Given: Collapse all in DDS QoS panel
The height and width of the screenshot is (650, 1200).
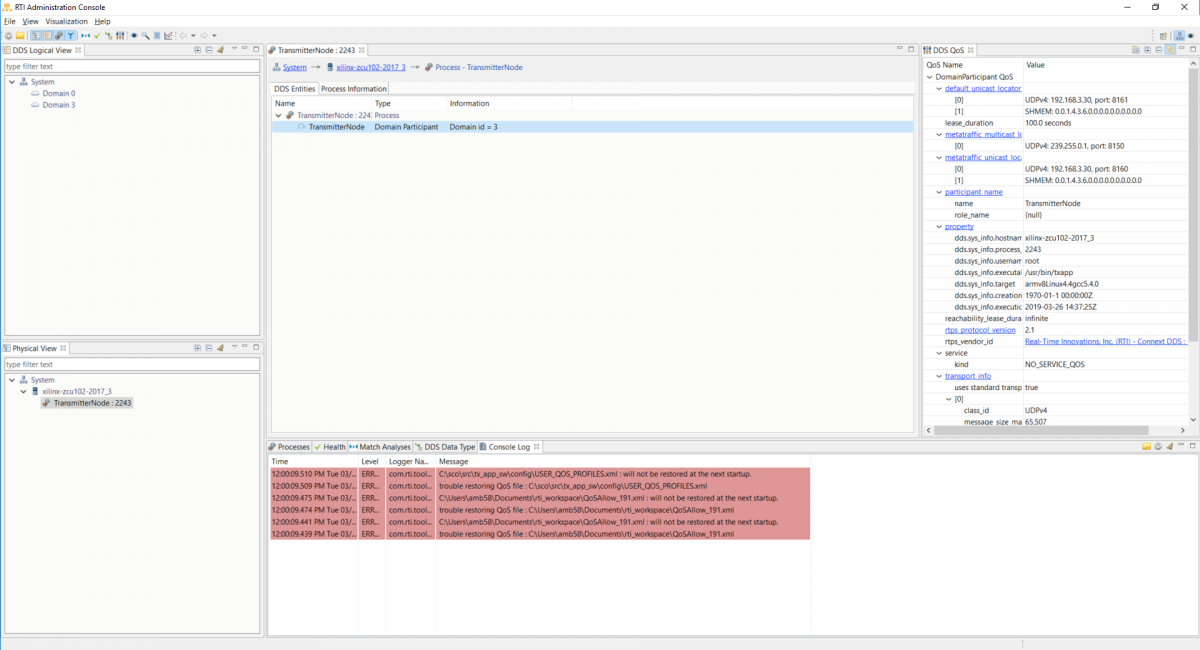Looking at the screenshot, I should 1159,50.
